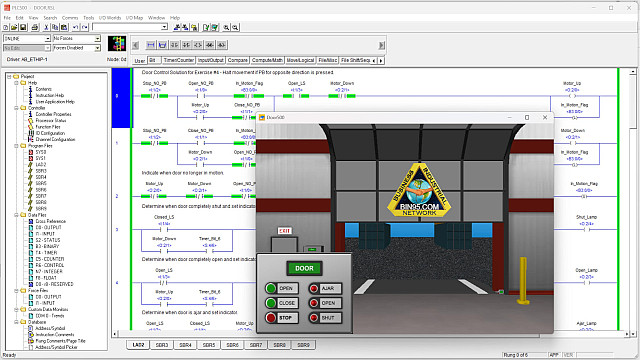Click the Redo arrow icon
The width and height of the screenshot is (640, 360).
coord(84,27)
